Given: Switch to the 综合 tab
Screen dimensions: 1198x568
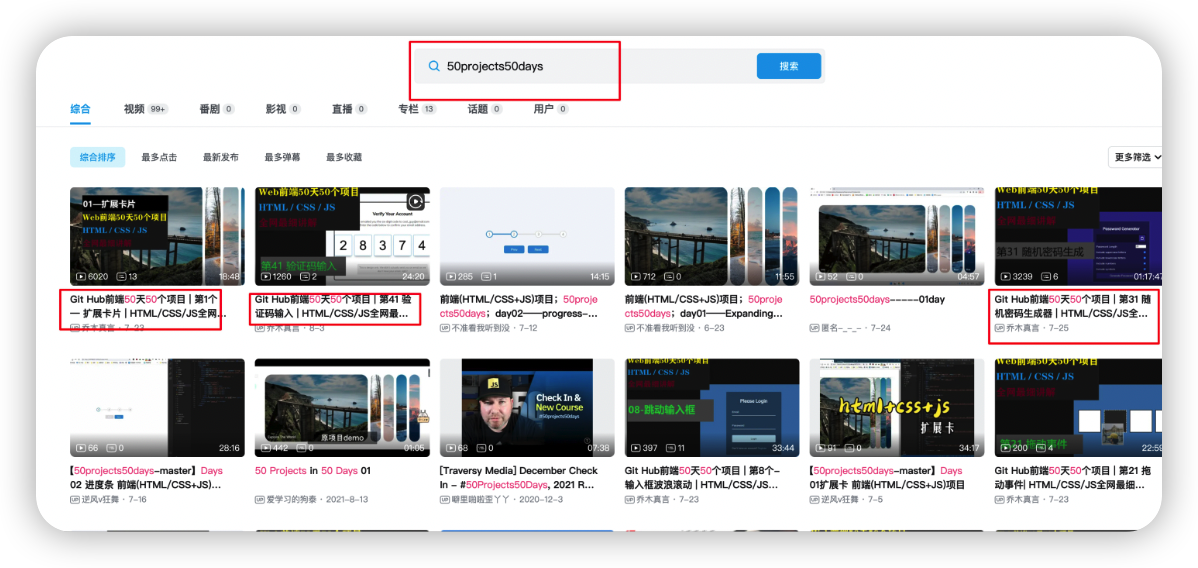Looking at the screenshot, I should [x=80, y=109].
